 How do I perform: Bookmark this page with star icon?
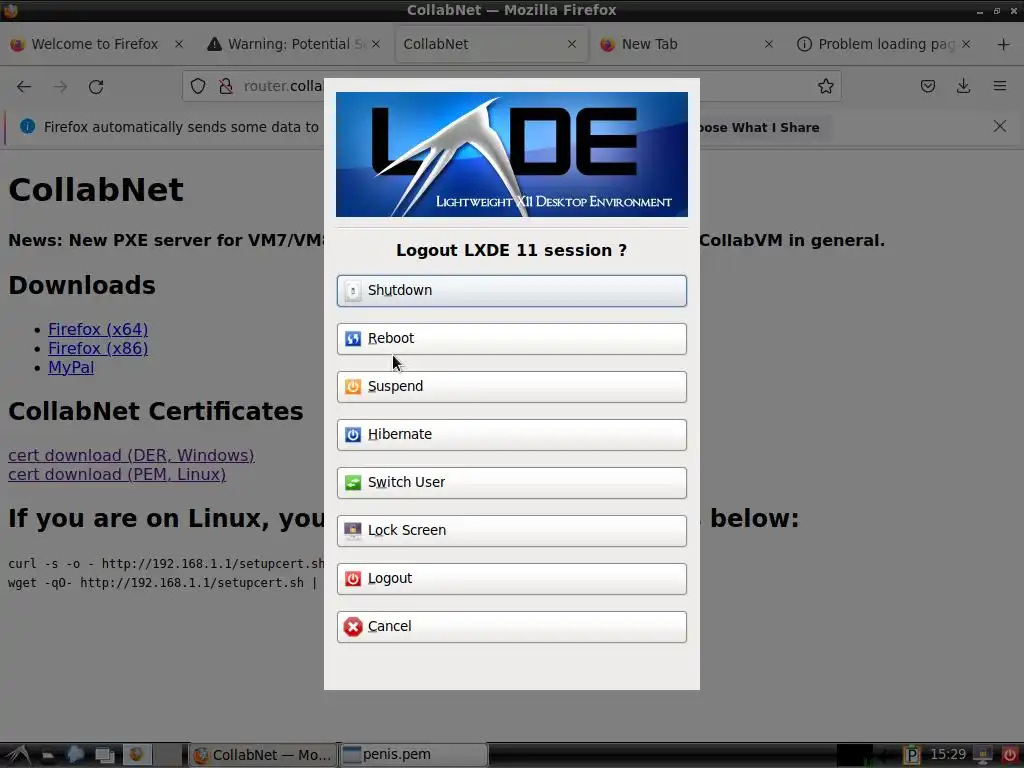[825, 86]
